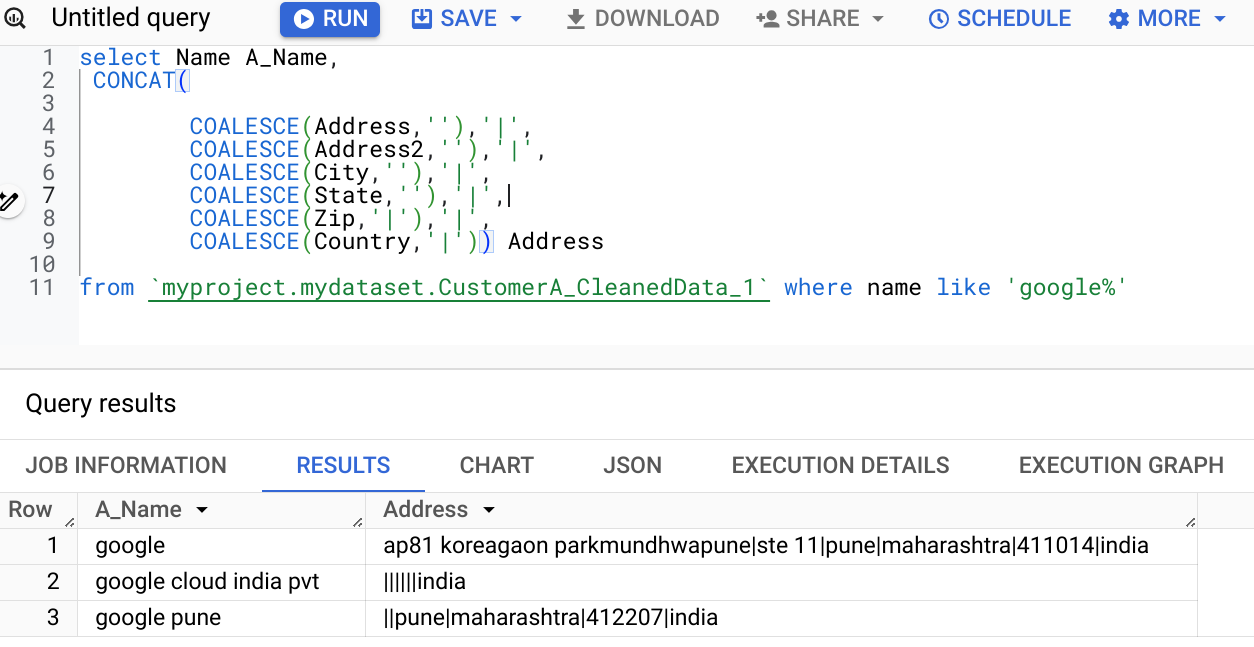Open the Address column dropdown
The width and height of the screenshot is (1254, 647).
point(489,509)
